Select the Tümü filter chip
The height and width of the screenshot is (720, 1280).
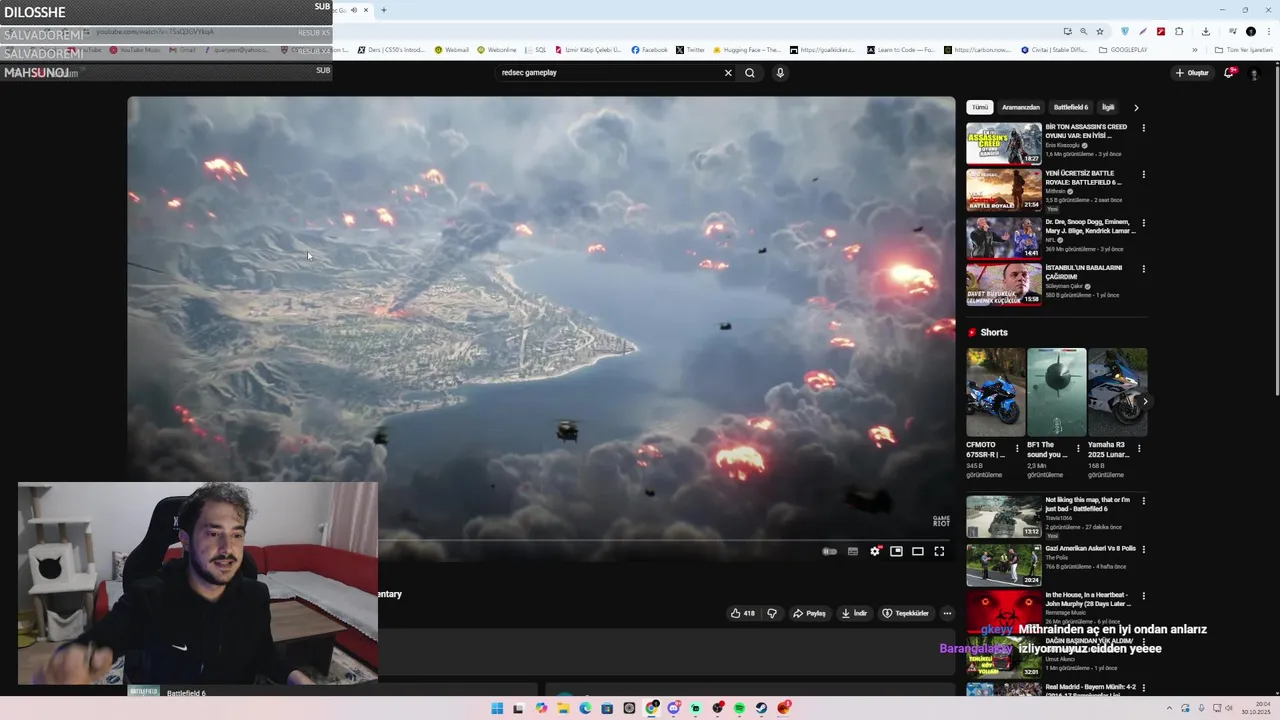(980, 107)
